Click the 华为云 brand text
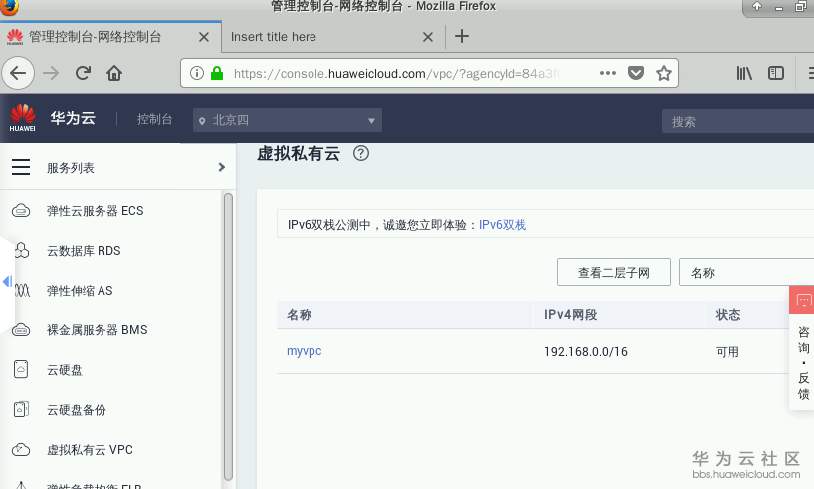 (x=73, y=118)
